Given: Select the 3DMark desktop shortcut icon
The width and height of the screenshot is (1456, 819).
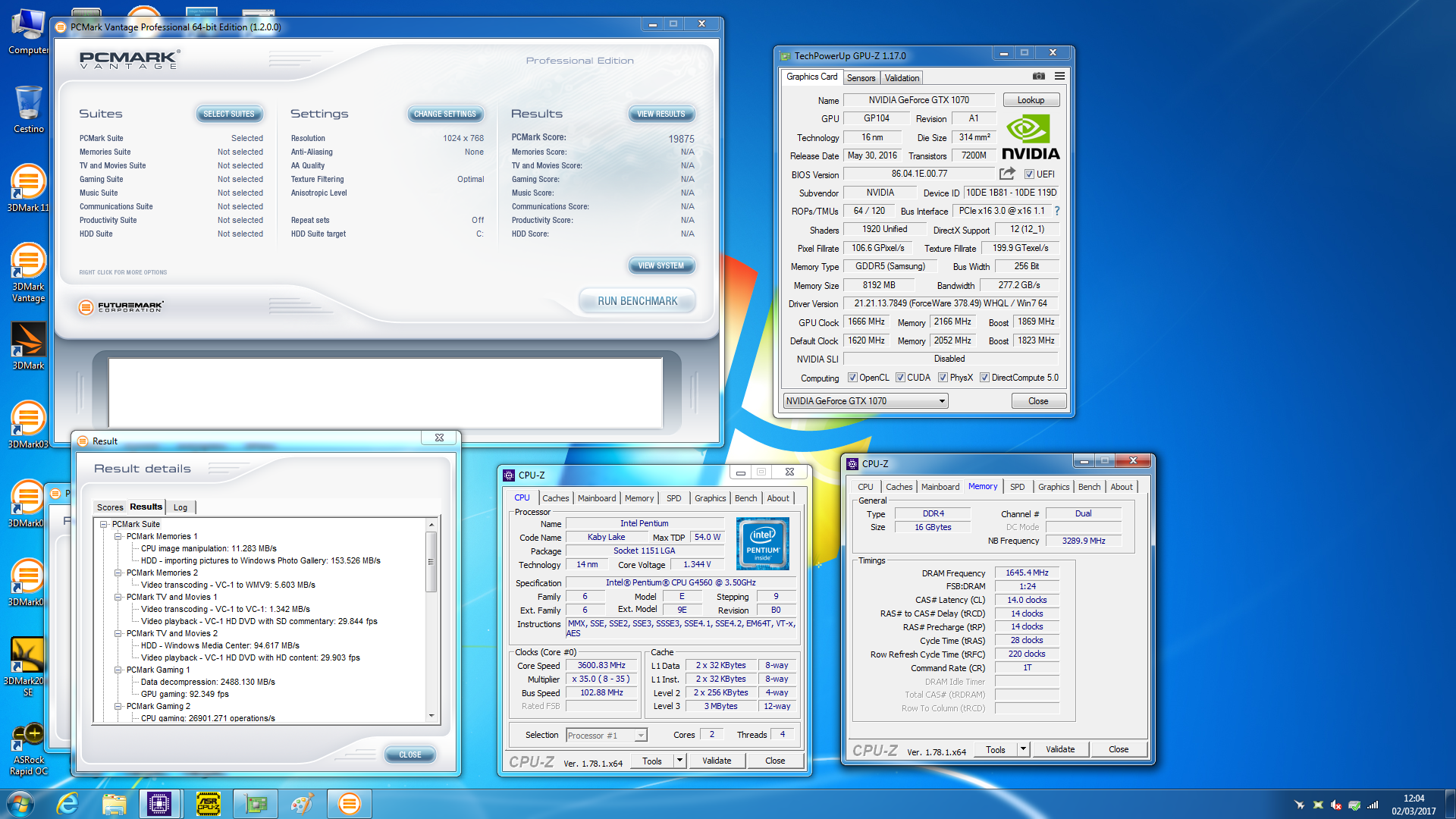Looking at the screenshot, I should pos(28,345).
